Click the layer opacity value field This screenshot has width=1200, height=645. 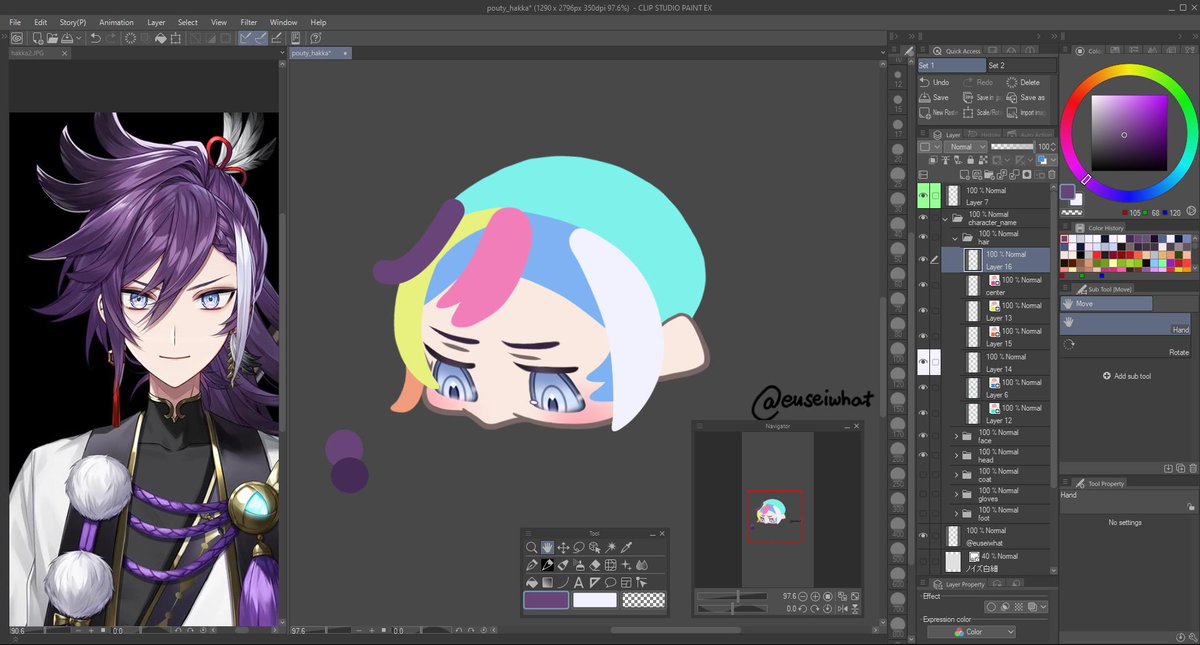coord(1043,147)
